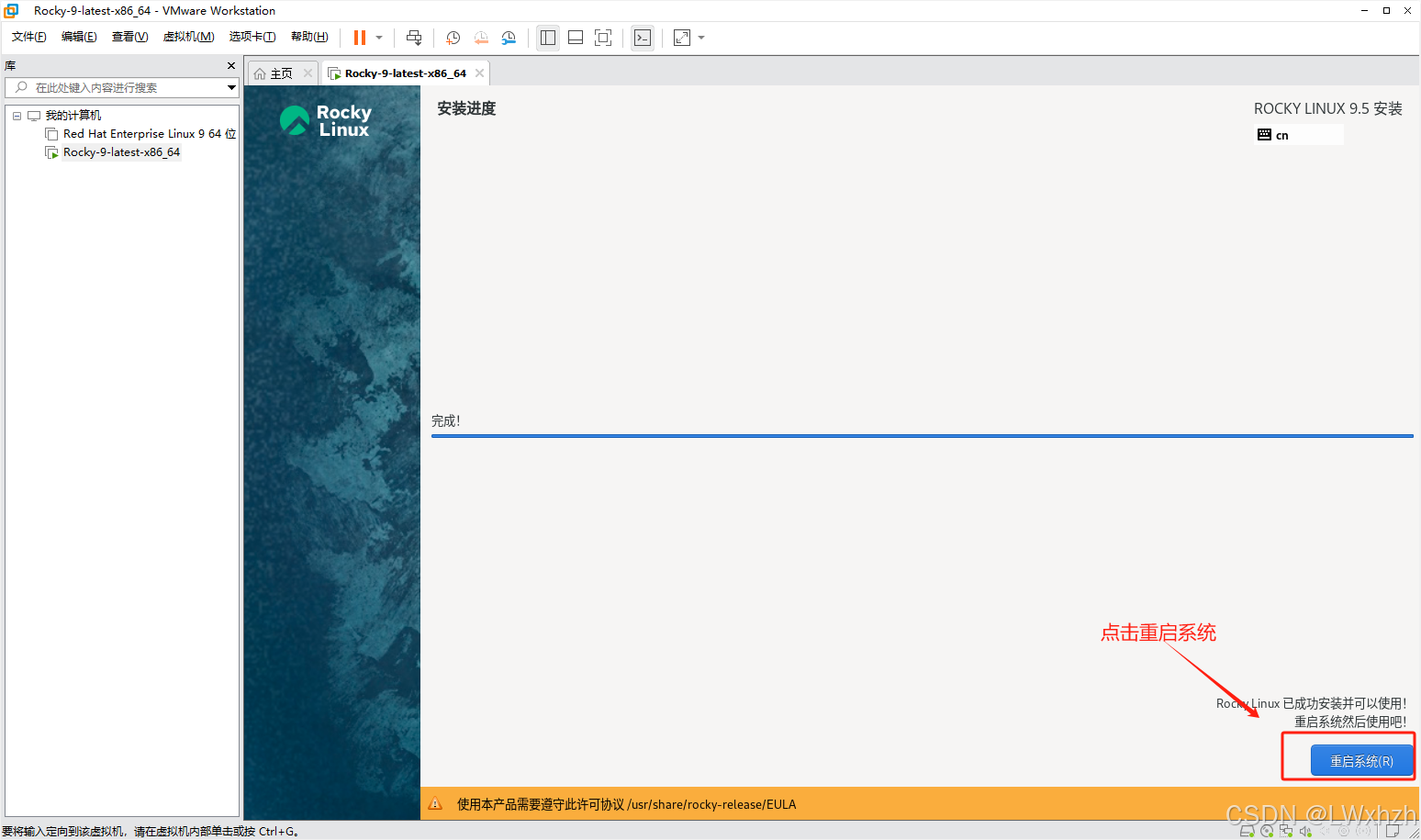
Task: Close the Rocky-9-latest-x86_64 tab
Action: click(x=479, y=73)
